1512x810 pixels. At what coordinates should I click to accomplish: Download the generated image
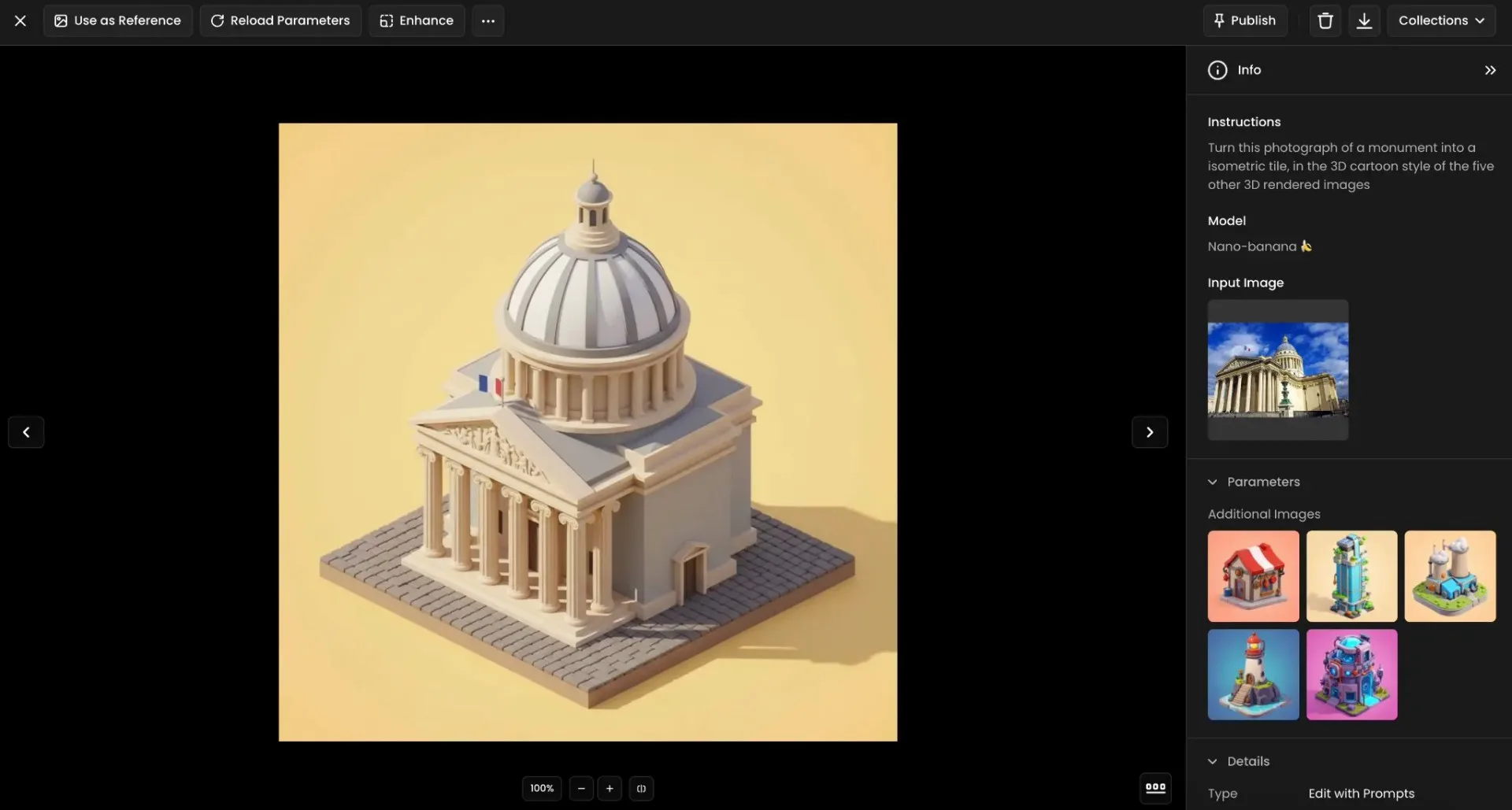[x=1365, y=20]
